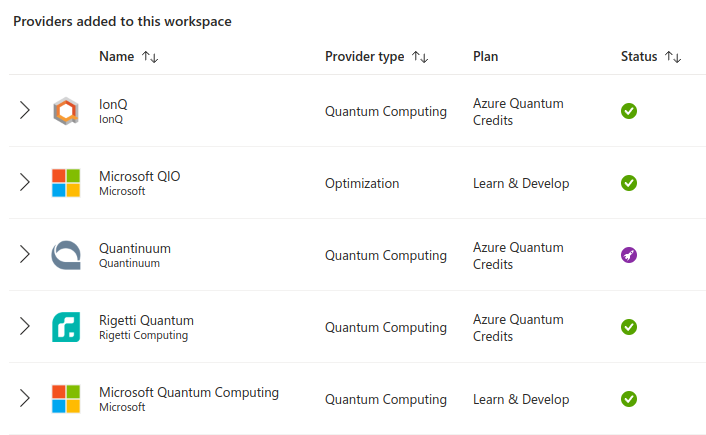Expand the Rigetti Quantum row

tap(25, 326)
